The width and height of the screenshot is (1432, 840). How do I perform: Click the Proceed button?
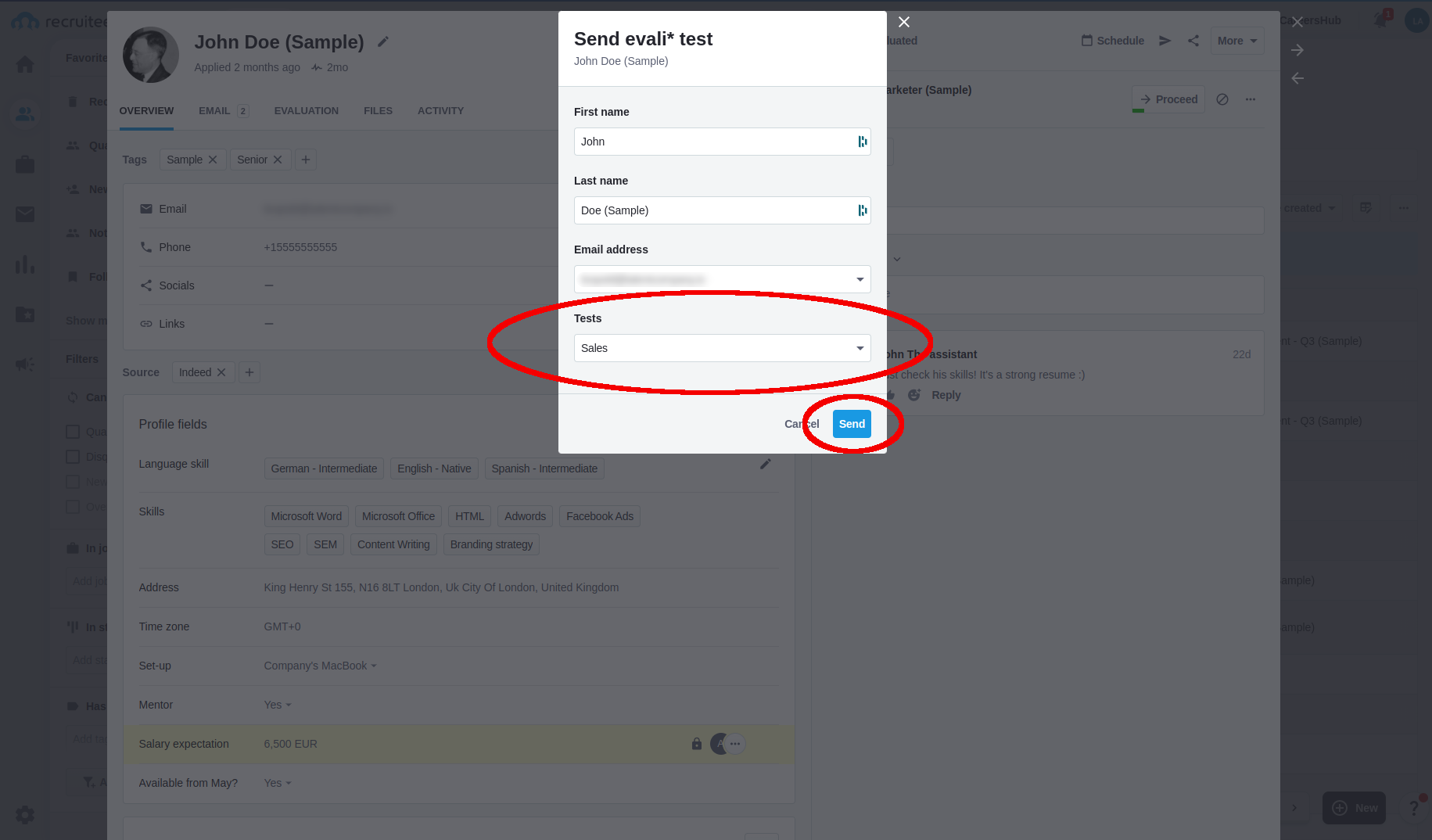point(1168,99)
